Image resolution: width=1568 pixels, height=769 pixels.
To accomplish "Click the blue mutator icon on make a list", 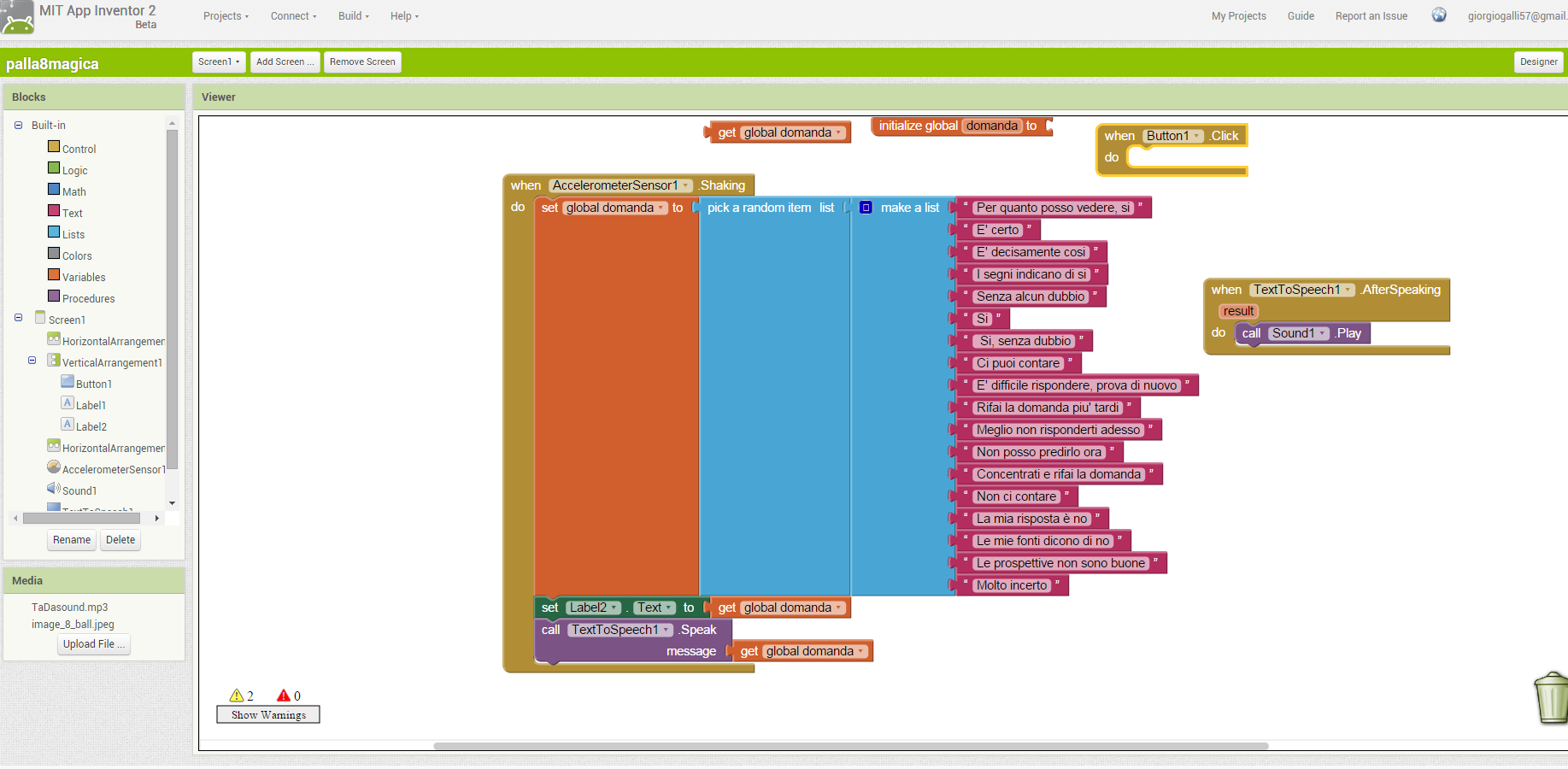I will (866, 208).
